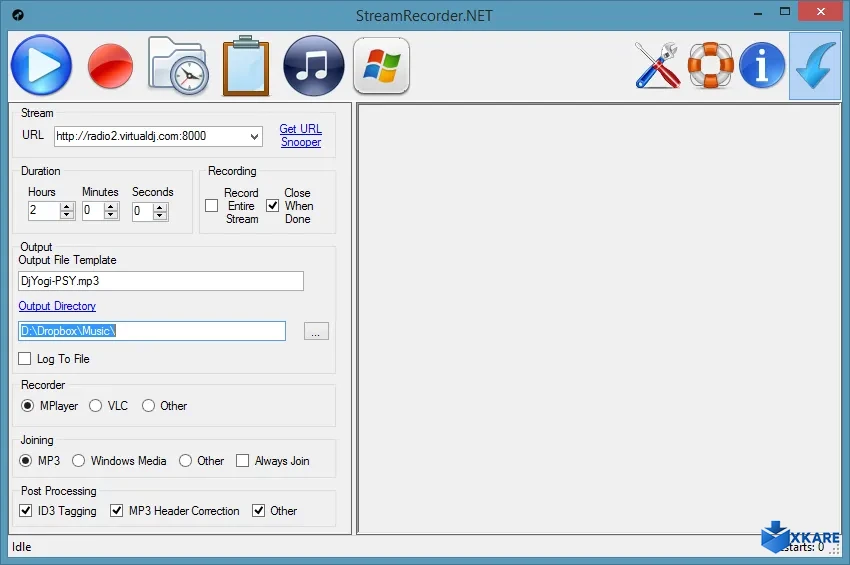This screenshot has height=565, width=850.
Task: Click the output directory path field
Action: point(152,331)
